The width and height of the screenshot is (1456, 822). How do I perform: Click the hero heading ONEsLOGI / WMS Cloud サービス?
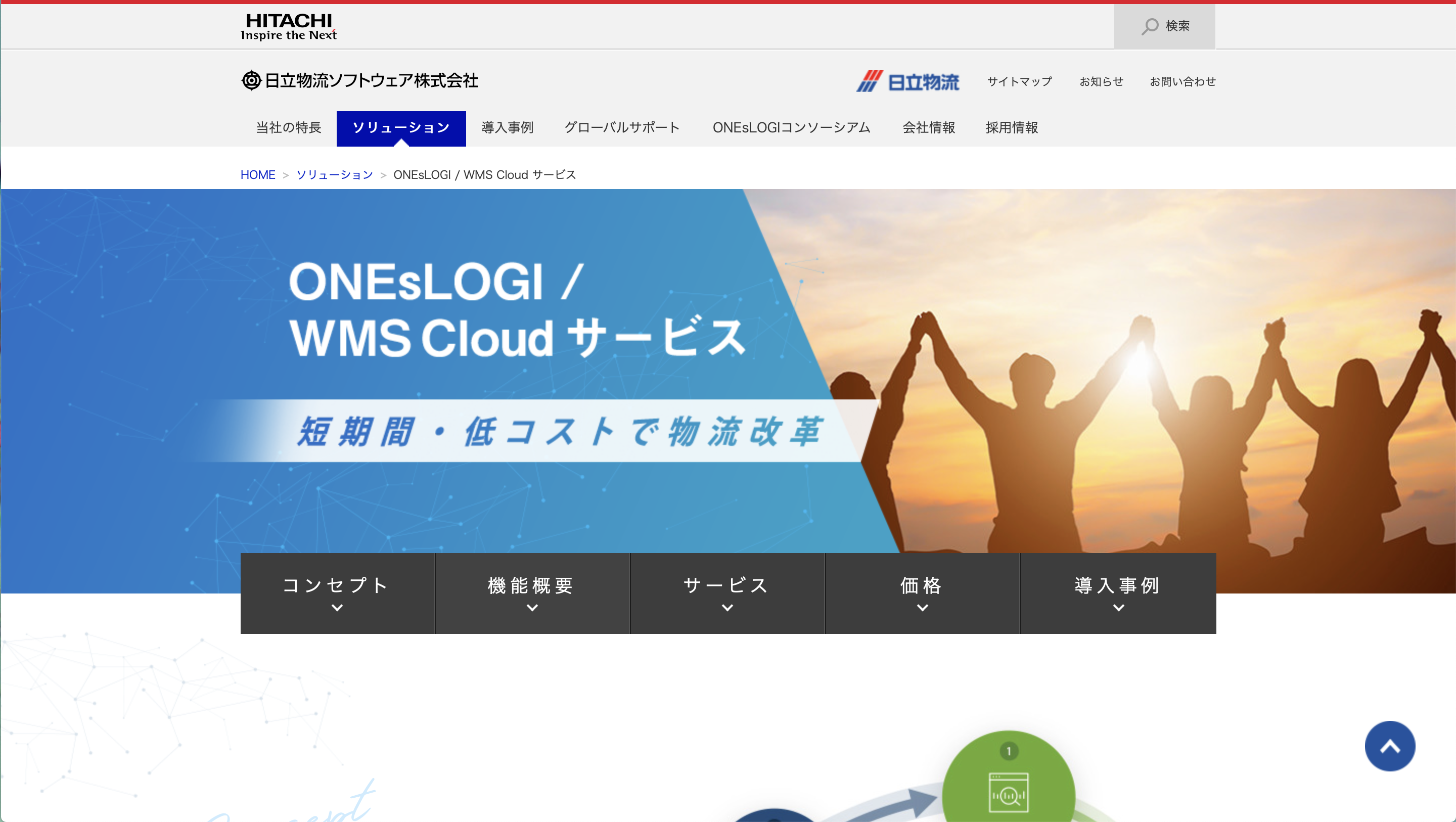(517, 310)
